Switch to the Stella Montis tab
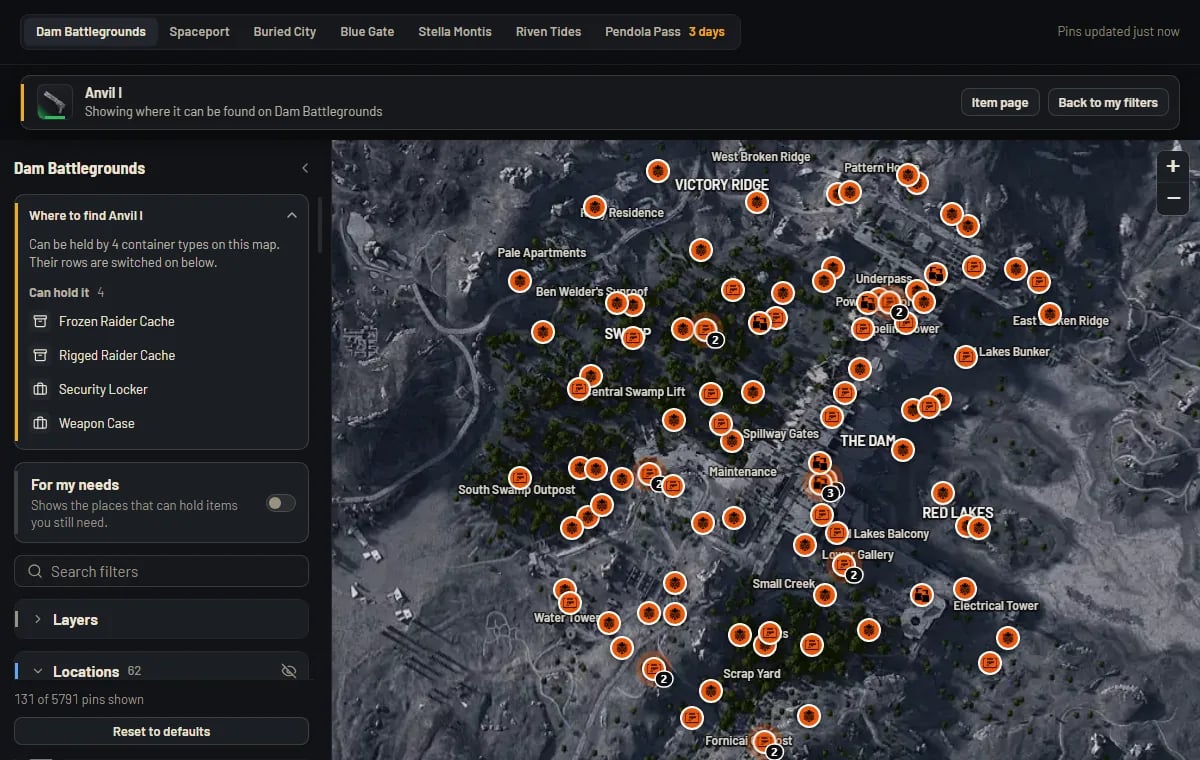 [455, 31]
